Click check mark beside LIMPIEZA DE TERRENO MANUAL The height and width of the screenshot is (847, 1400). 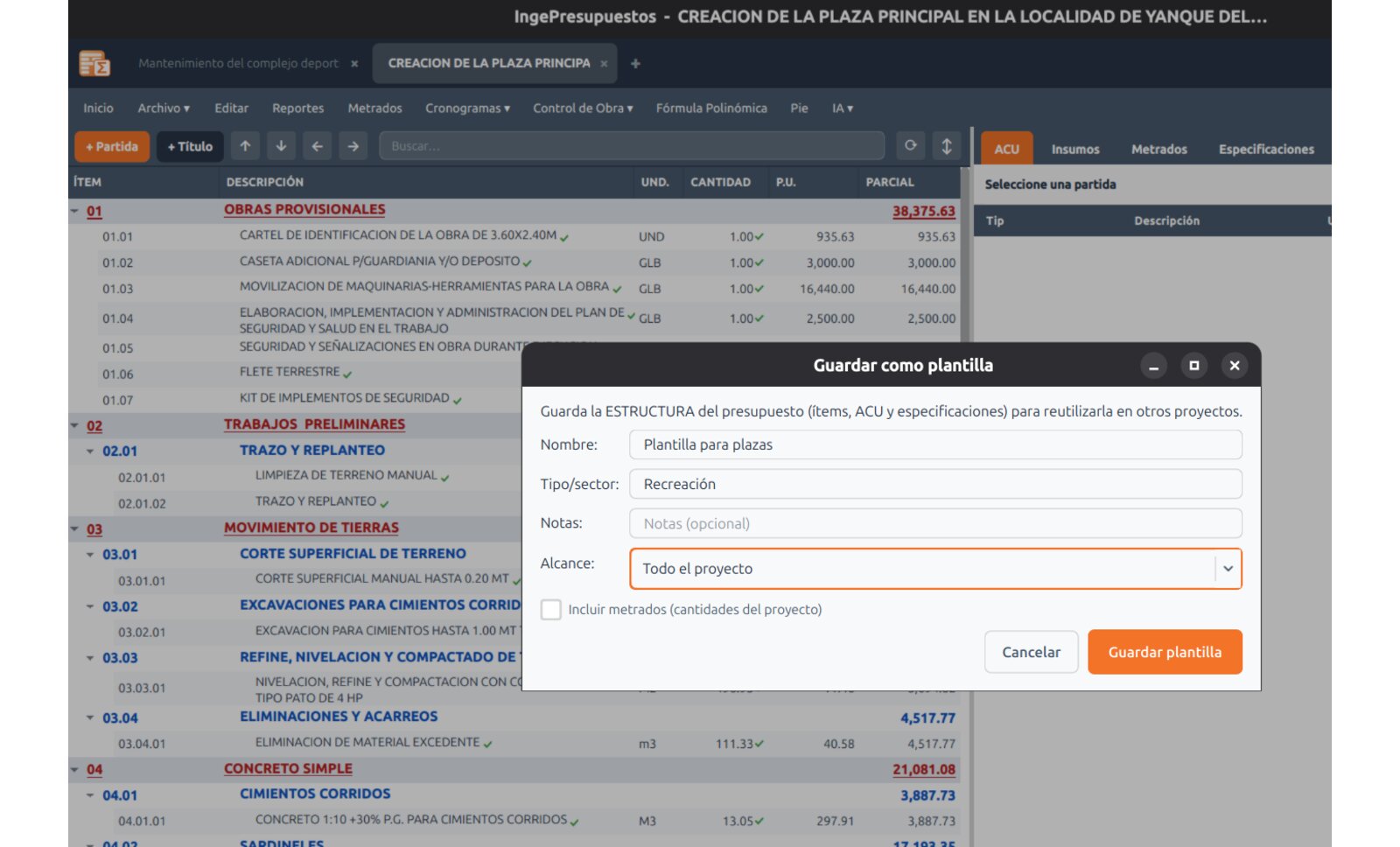(x=444, y=478)
